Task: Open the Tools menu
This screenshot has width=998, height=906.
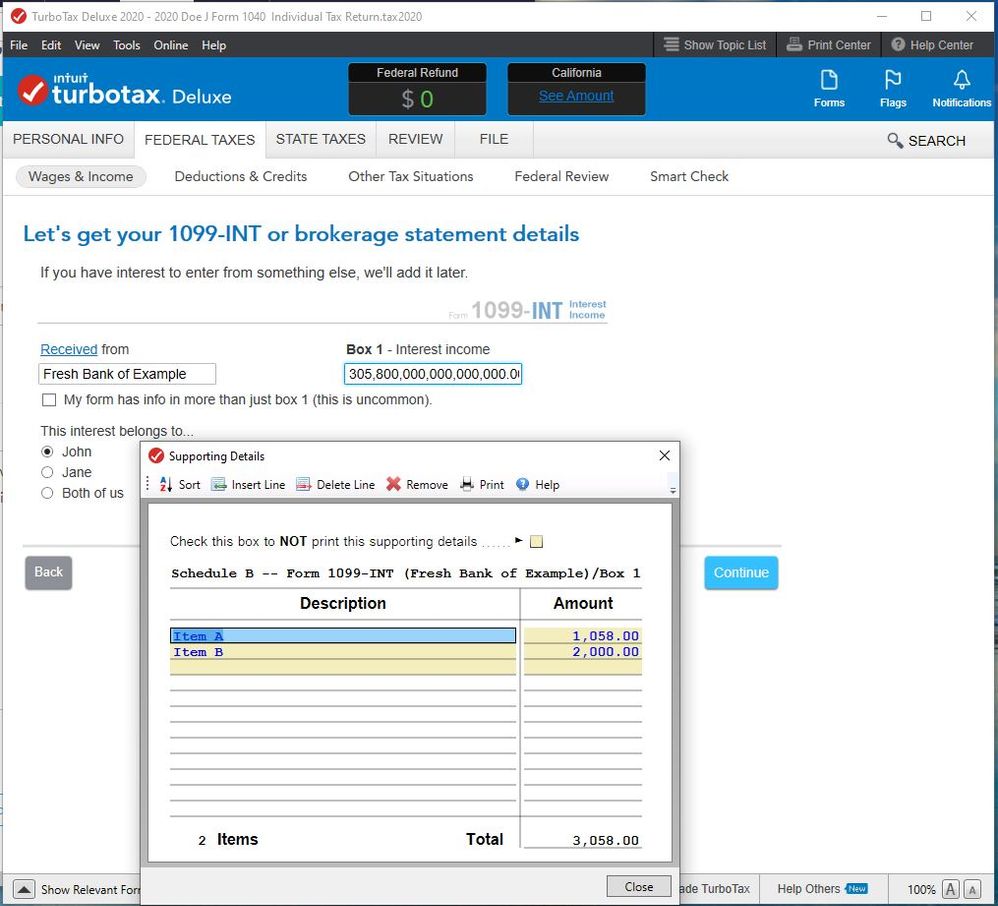Action: tap(127, 45)
